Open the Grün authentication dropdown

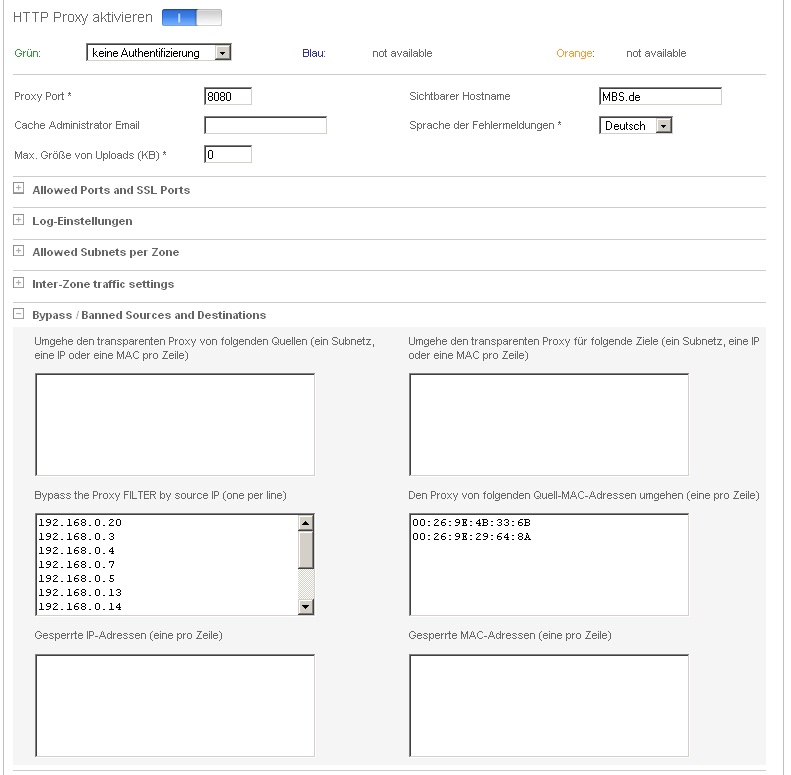coord(159,53)
